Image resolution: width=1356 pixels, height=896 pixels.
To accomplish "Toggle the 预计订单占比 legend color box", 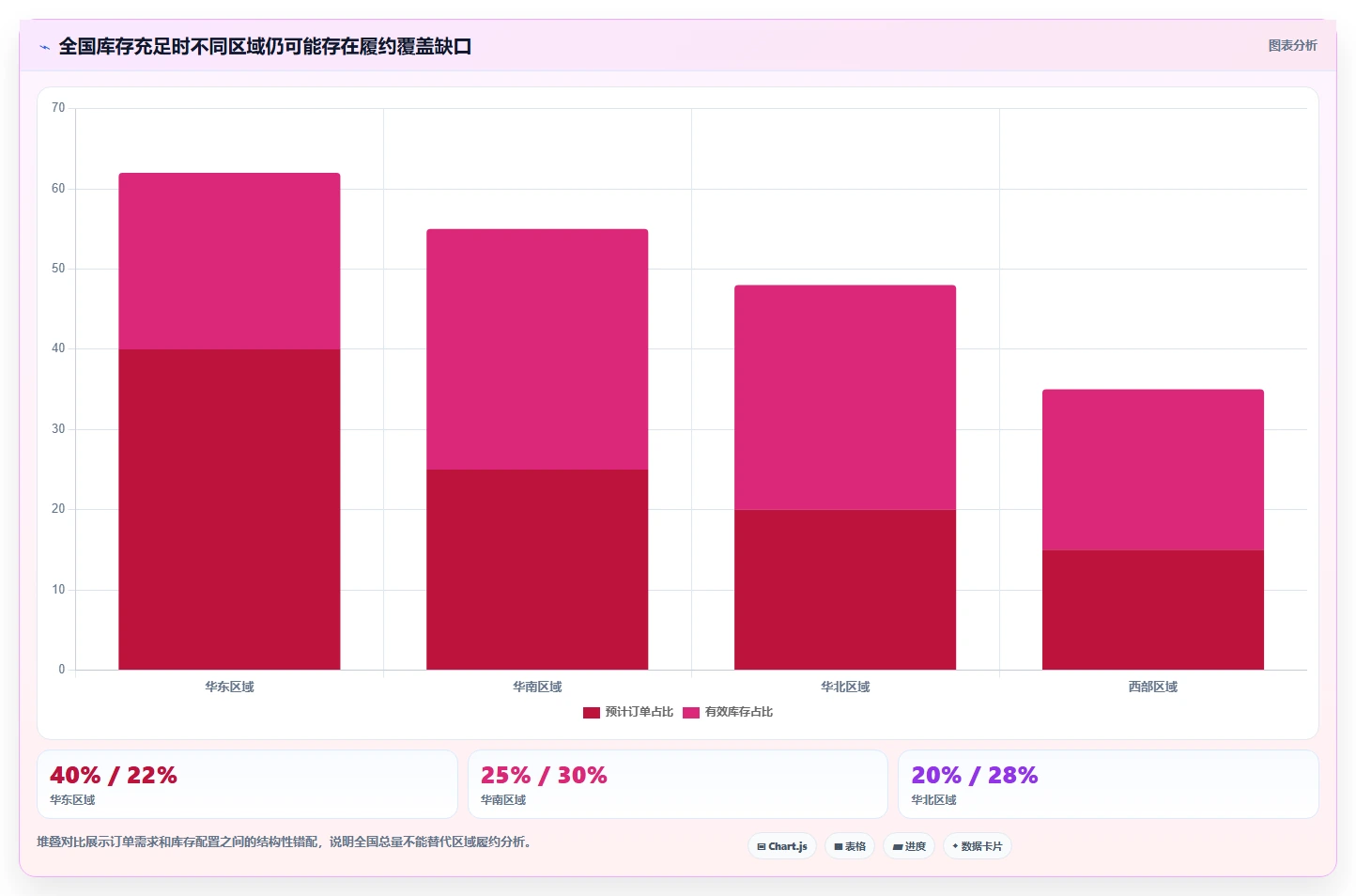I will (591, 713).
